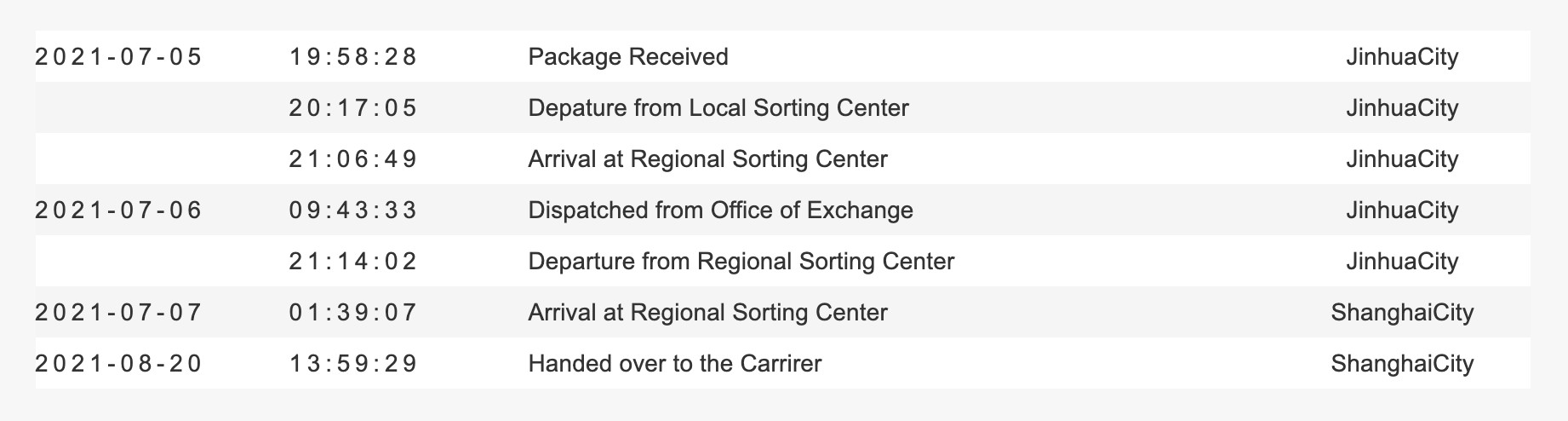This screenshot has width=1568, height=421.
Task: Click Departure from Regional Sorting Center
Action: point(741,262)
